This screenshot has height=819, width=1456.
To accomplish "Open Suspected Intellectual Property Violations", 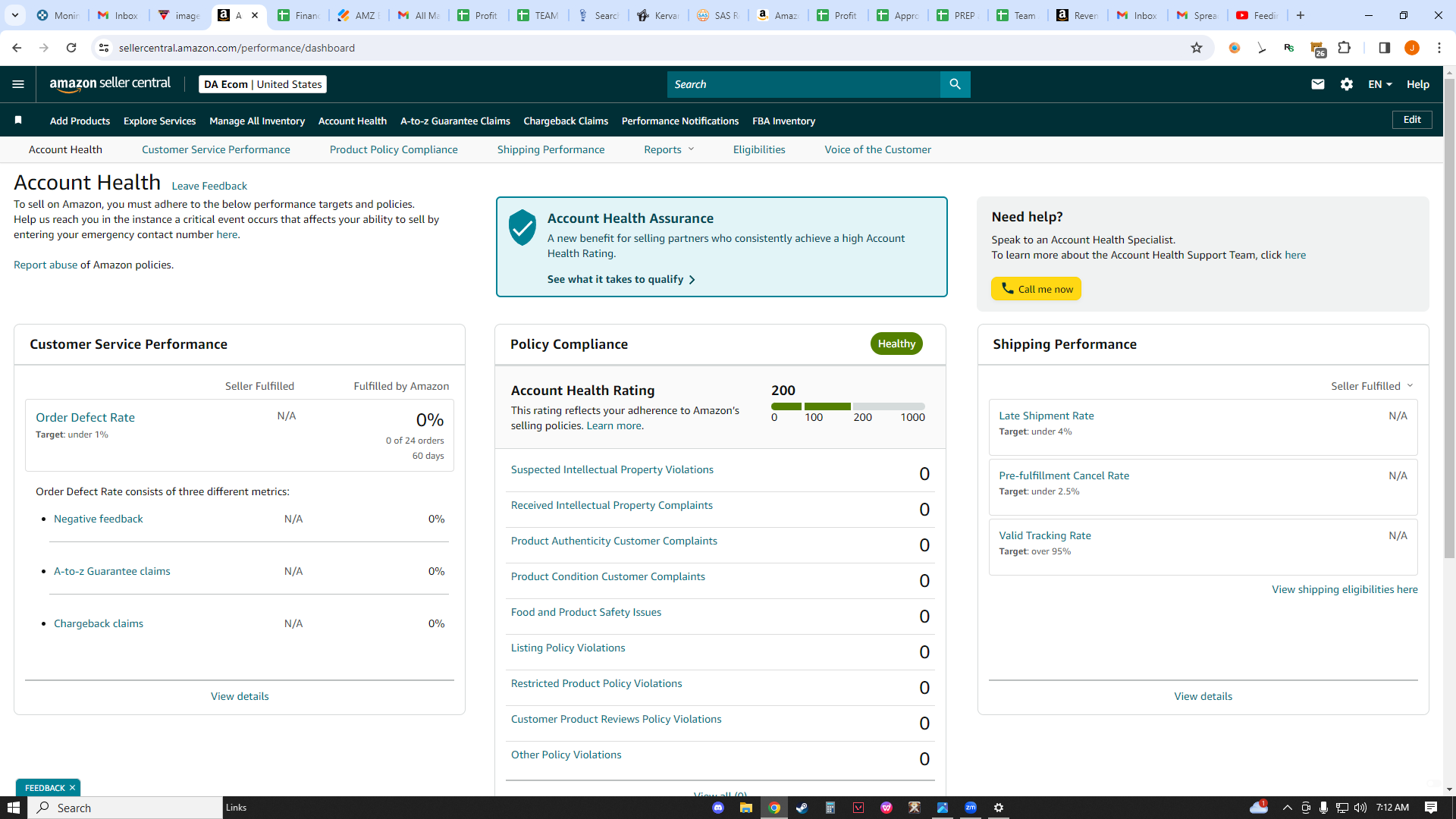I will coord(612,469).
